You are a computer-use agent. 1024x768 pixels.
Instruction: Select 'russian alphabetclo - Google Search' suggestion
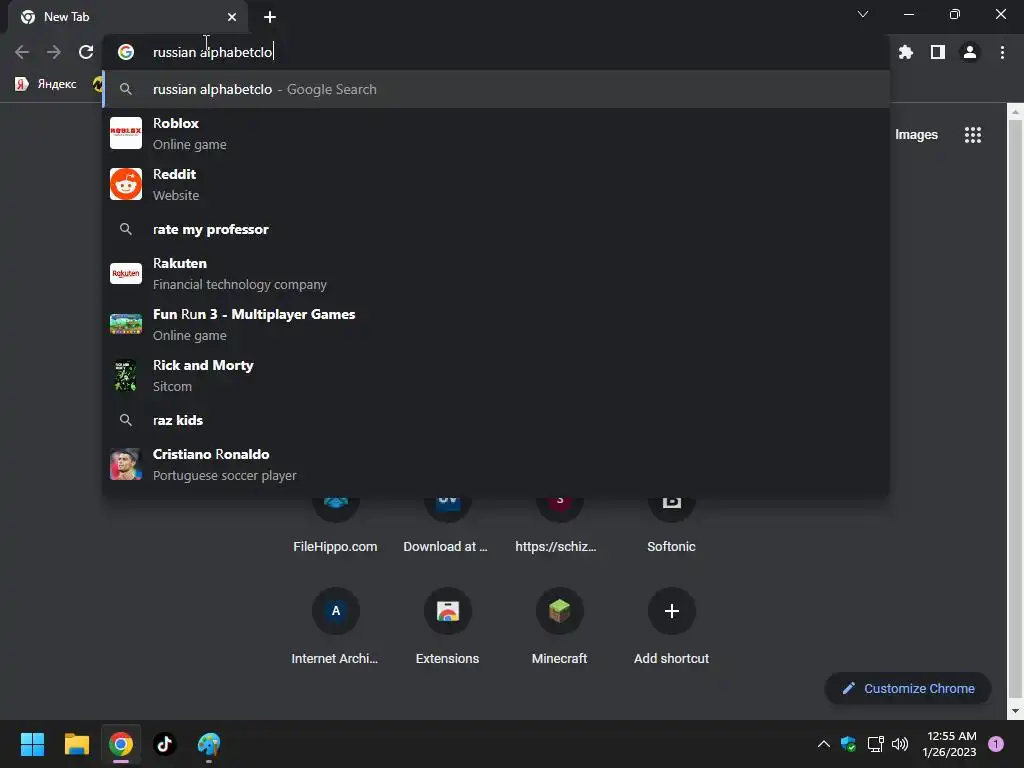click(496, 89)
